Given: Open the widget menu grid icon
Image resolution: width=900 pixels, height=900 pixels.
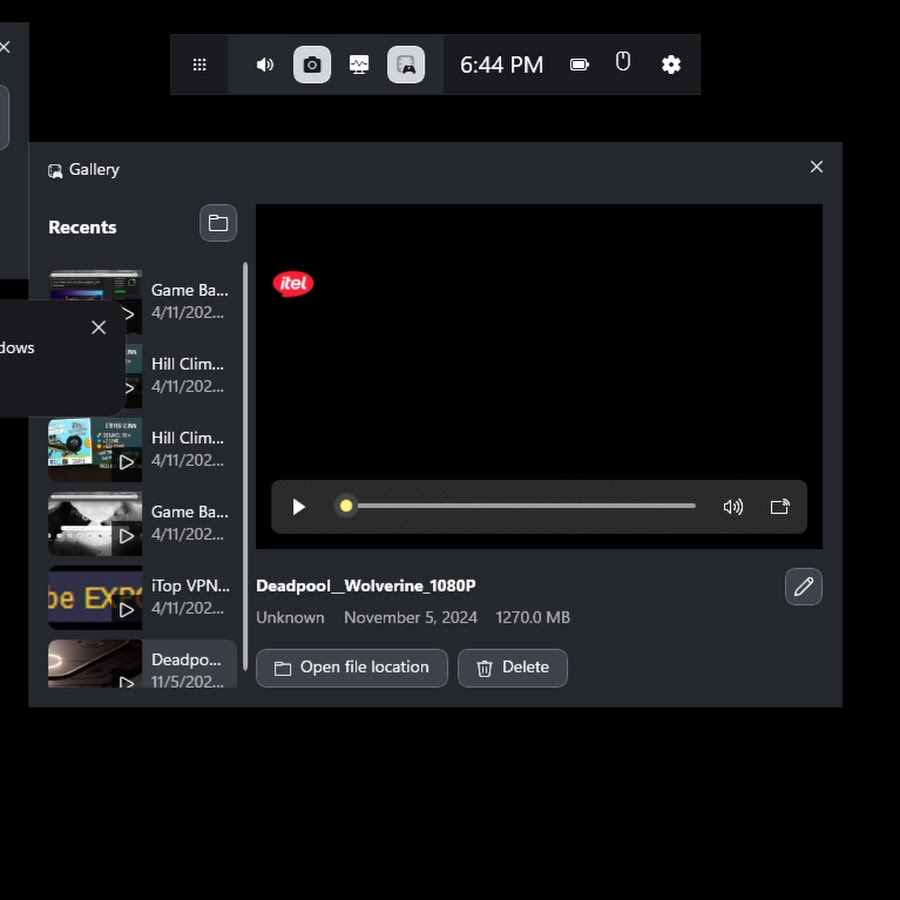Looking at the screenshot, I should coord(199,64).
